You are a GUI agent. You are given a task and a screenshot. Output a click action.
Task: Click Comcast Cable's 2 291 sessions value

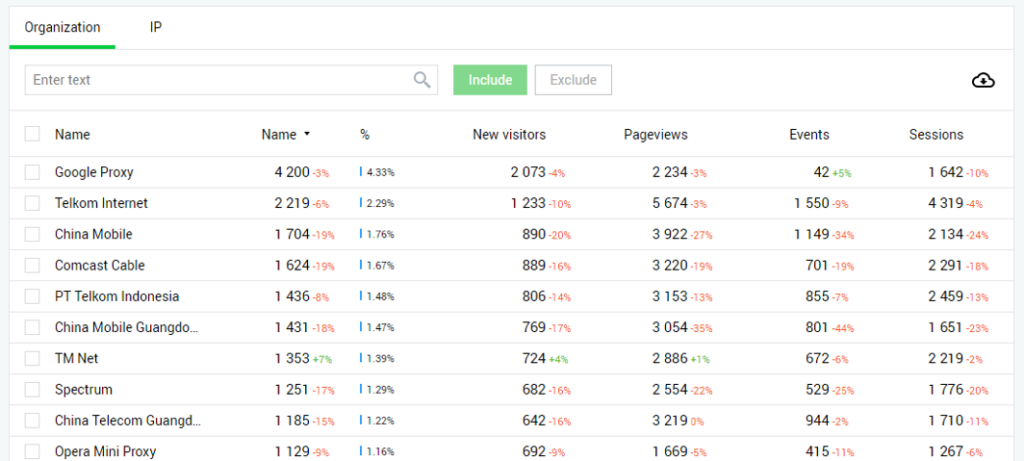[946, 265]
